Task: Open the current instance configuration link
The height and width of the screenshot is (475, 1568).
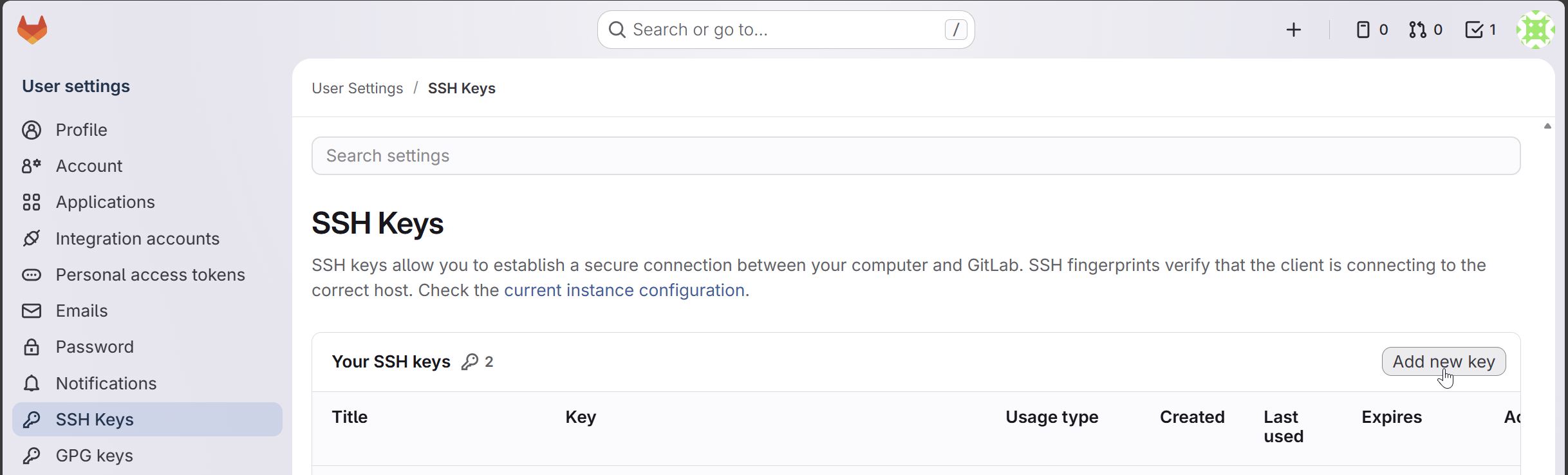Action: (625, 290)
